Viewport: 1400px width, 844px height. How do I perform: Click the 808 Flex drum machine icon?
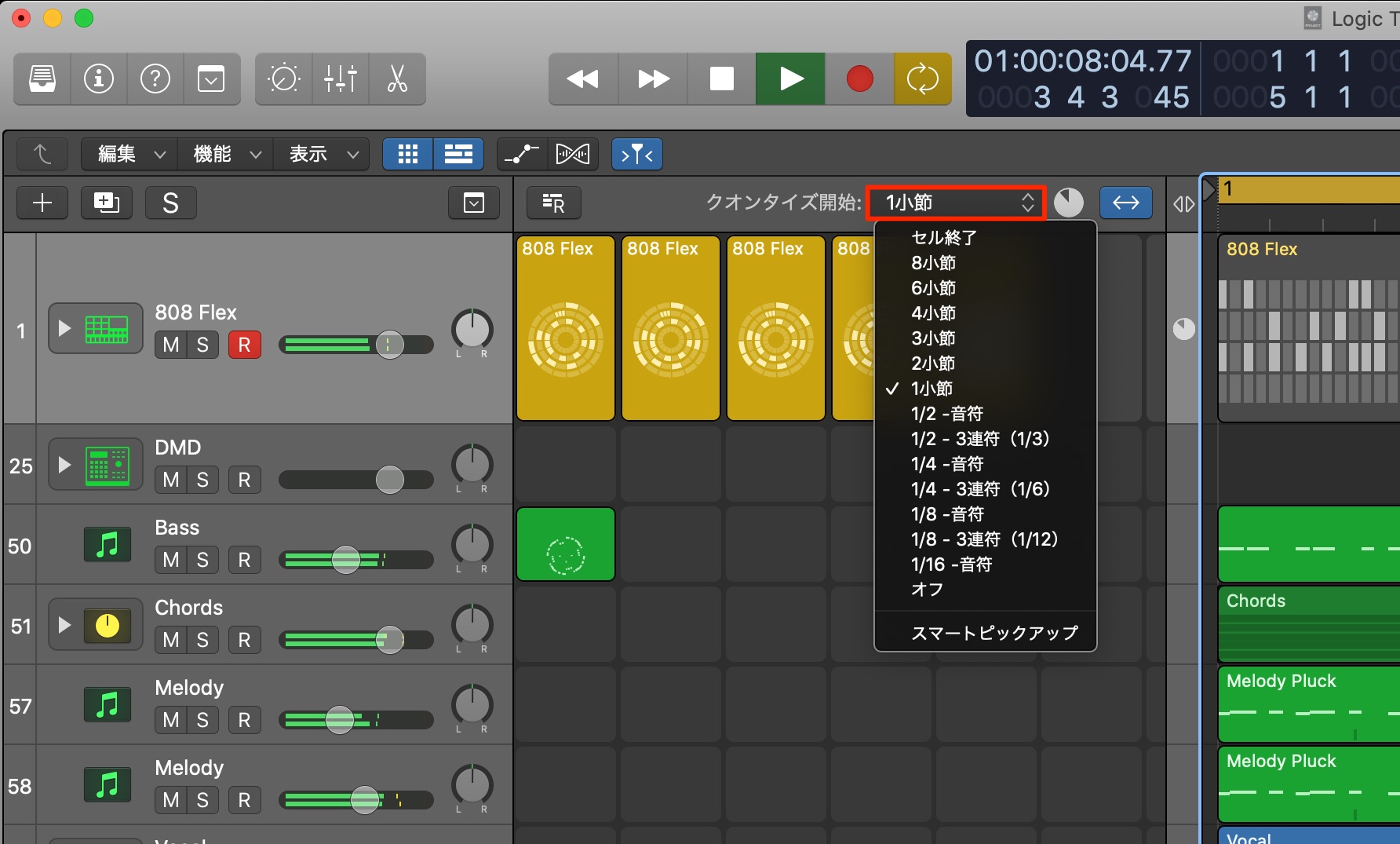tap(108, 329)
